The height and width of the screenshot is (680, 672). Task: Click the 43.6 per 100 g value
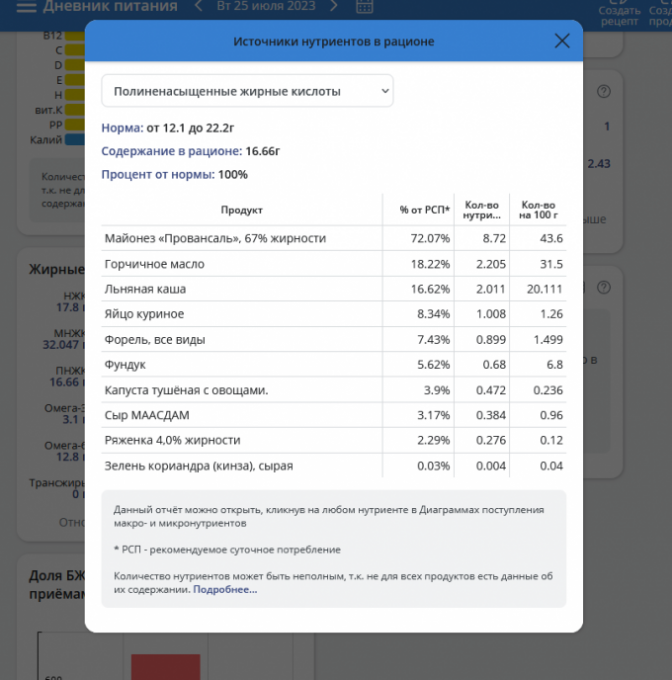point(551,238)
